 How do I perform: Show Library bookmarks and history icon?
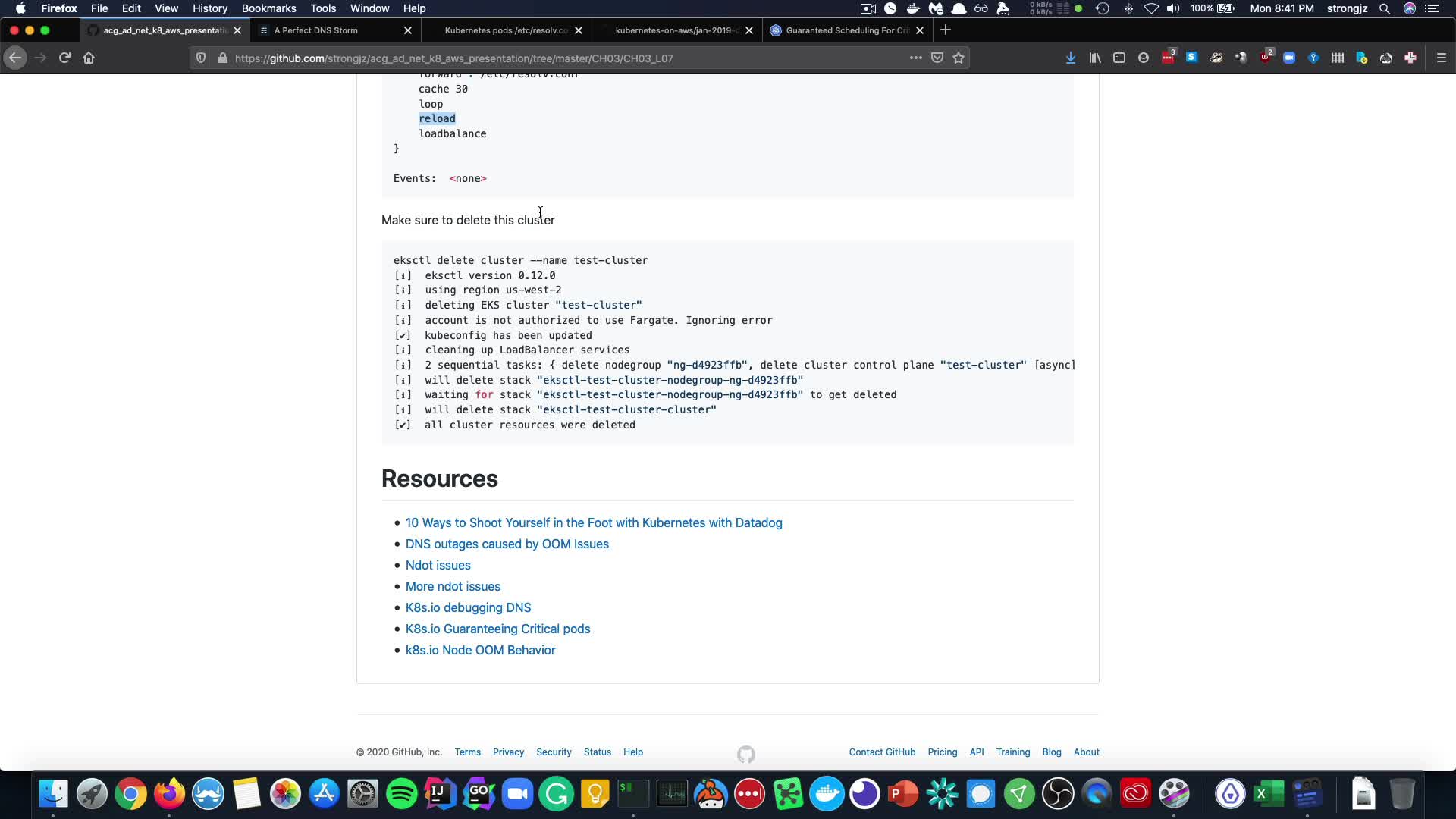(x=1095, y=58)
